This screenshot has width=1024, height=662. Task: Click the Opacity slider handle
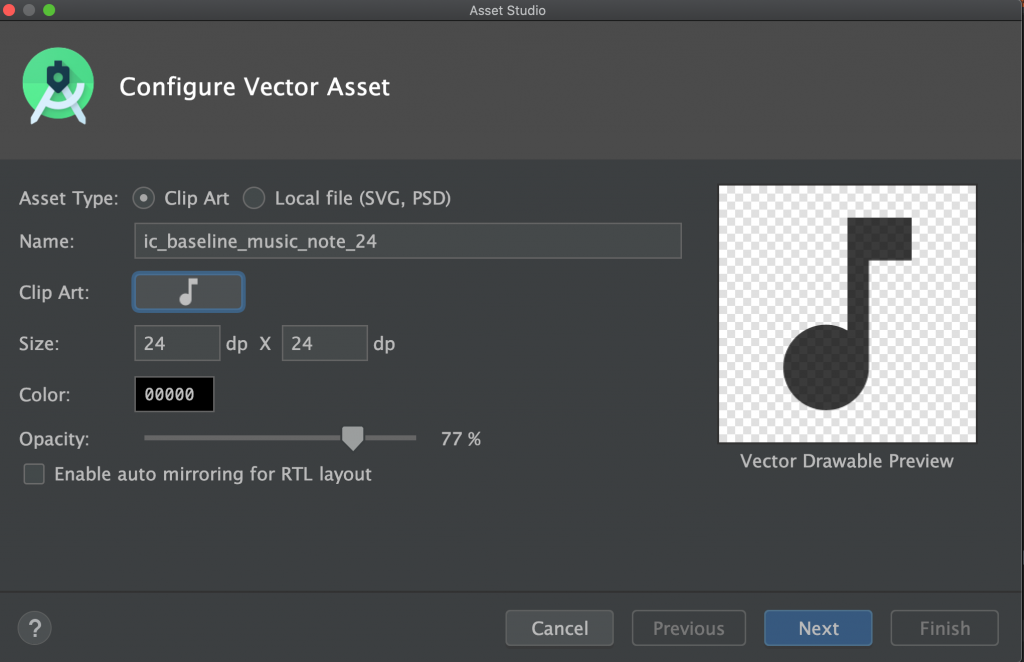[352, 438]
